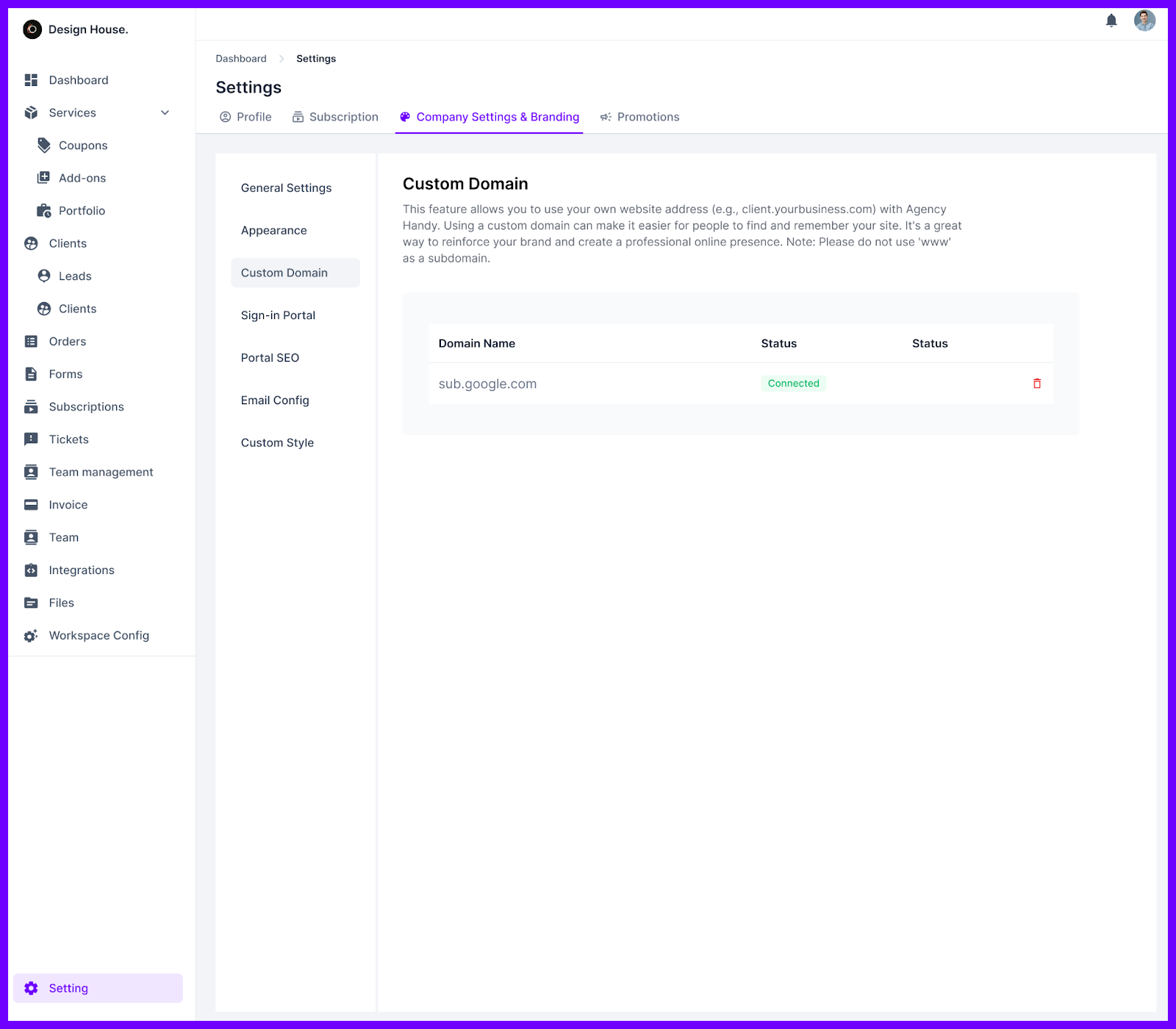Open the Tickets section via its sidebar icon
Image resolution: width=1176 pixels, height=1029 pixels.
tap(31, 439)
